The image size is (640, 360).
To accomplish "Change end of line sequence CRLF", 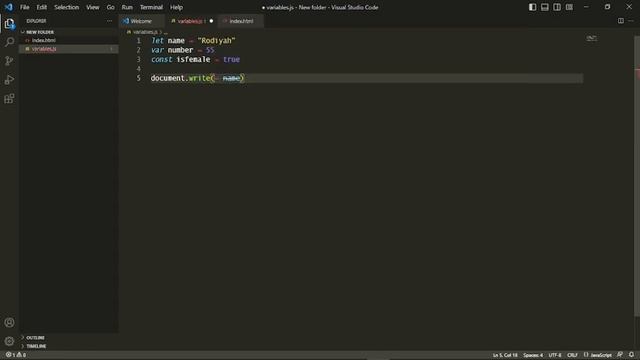I will tap(572, 355).
